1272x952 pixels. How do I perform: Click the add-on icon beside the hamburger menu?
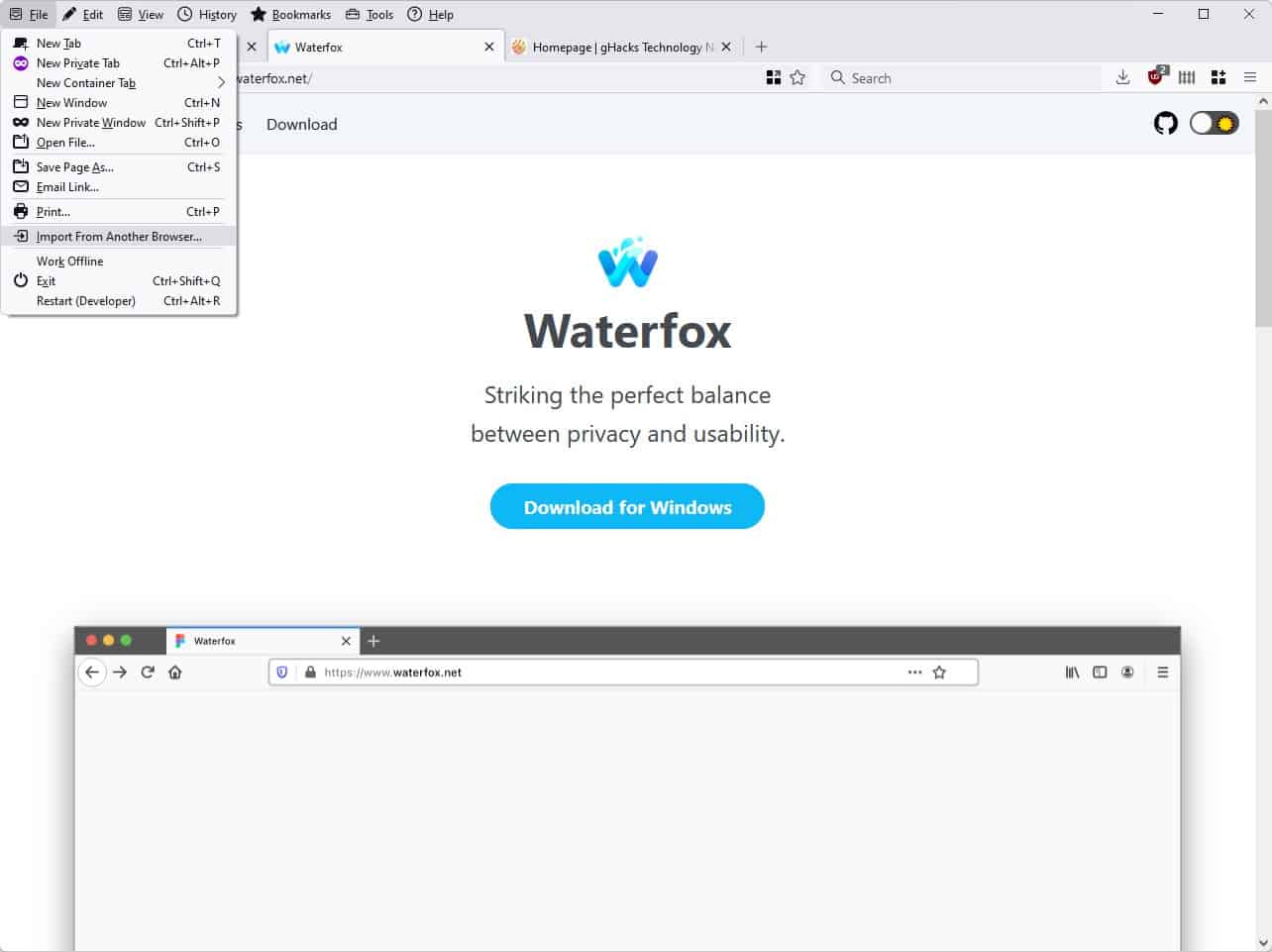pos(1218,77)
